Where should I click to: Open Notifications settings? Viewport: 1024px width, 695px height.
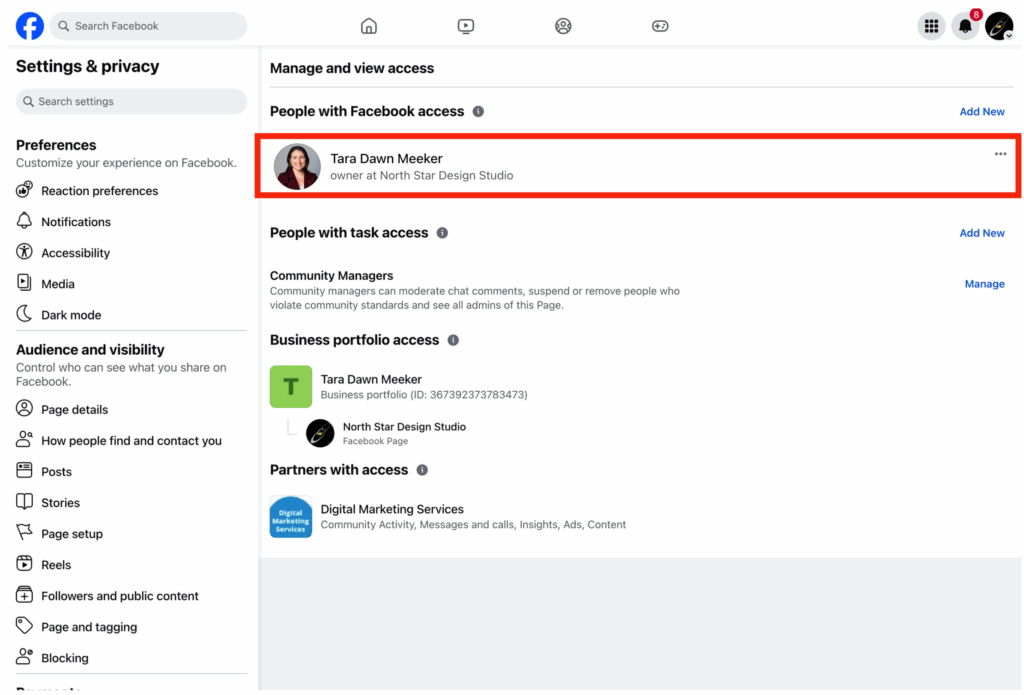tap(76, 222)
